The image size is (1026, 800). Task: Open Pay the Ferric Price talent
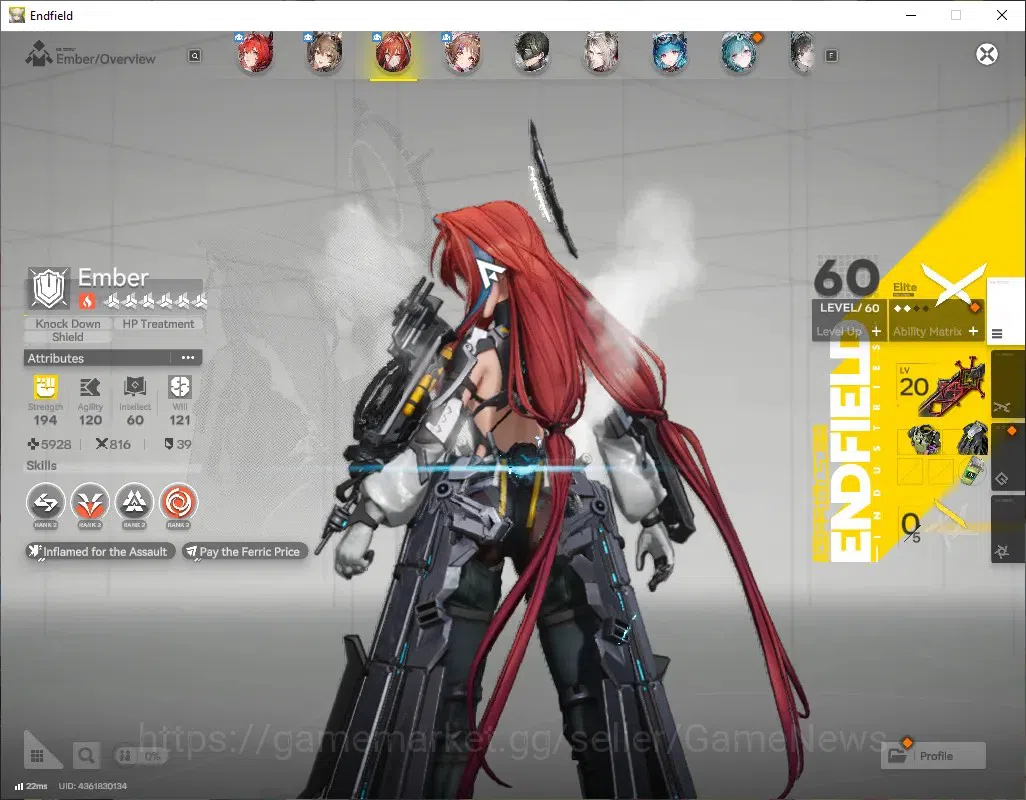tap(245, 551)
